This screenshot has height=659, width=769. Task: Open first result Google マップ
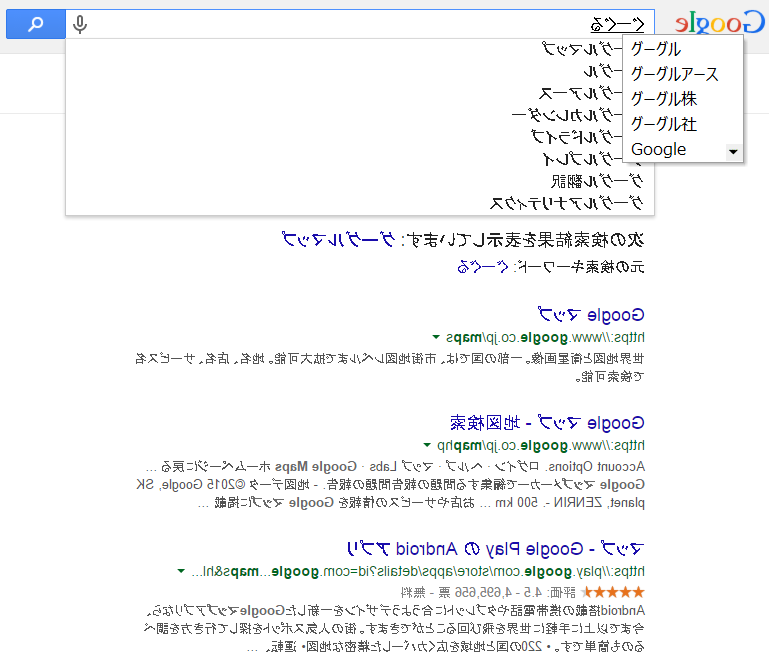591,314
